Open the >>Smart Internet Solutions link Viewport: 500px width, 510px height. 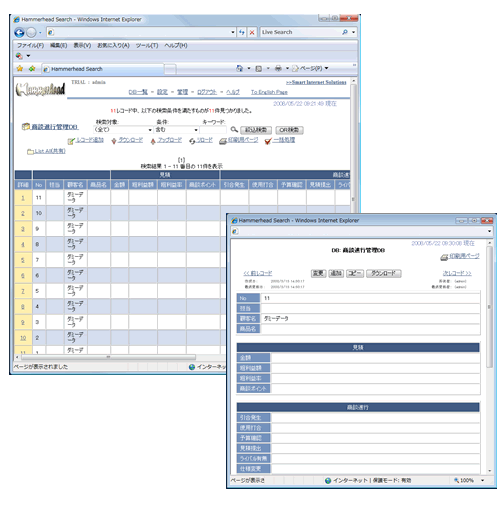pyautogui.click(x=316, y=82)
